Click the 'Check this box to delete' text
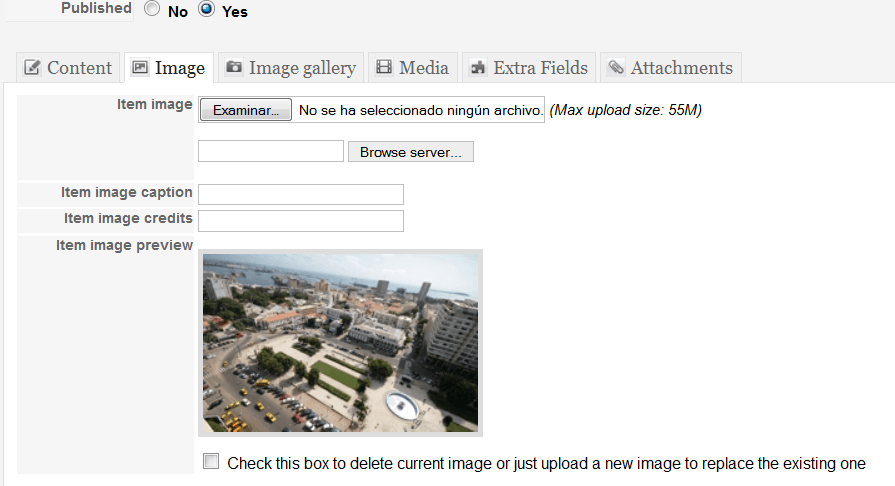Image resolution: width=895 pixels, height=486 pixels. coord(546,463)
